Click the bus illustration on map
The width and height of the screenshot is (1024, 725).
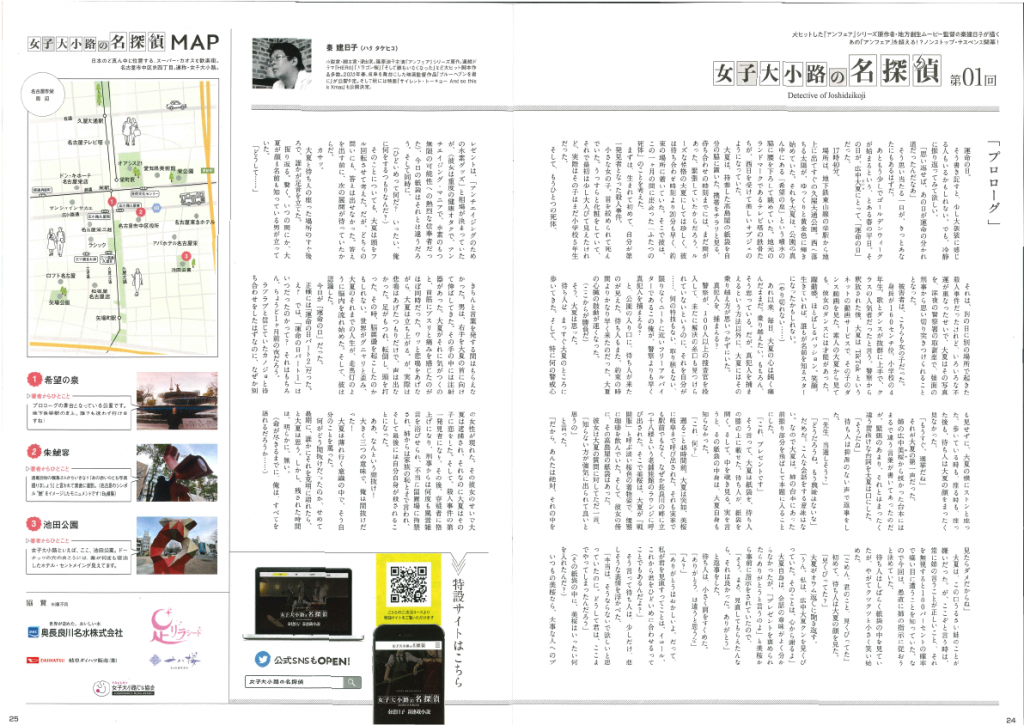coord(193,199)
